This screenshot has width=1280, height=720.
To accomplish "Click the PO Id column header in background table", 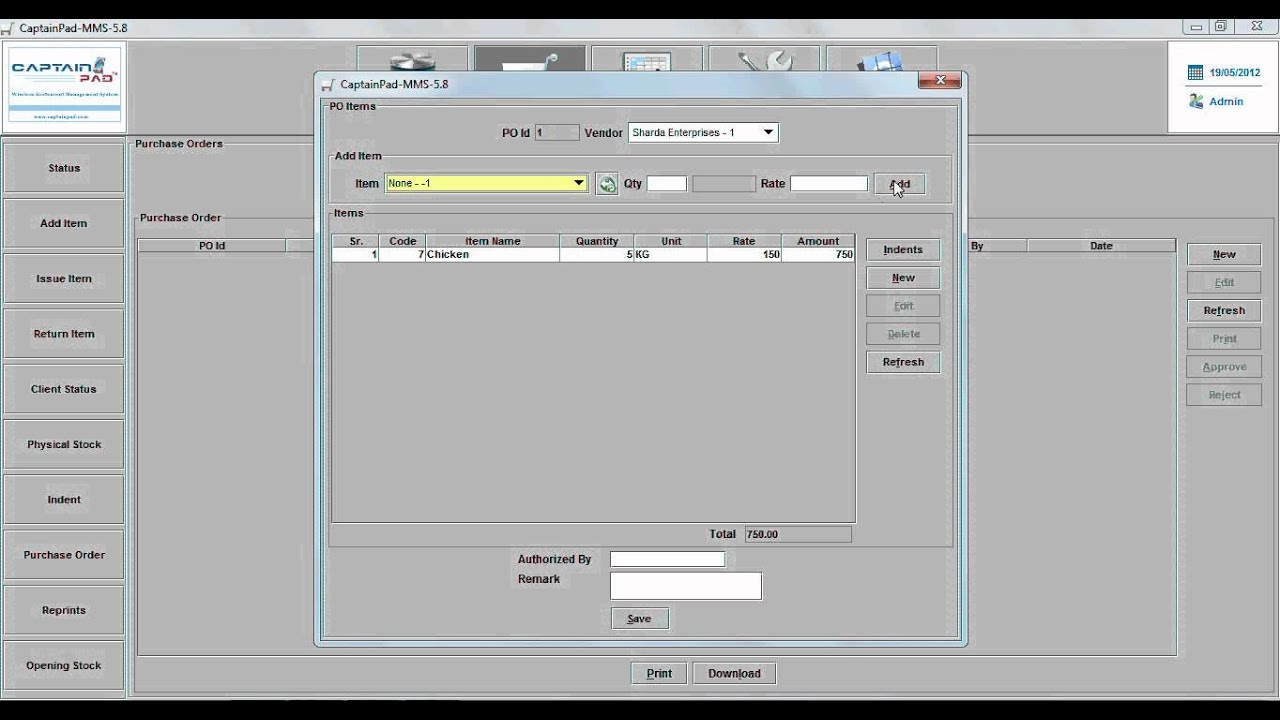I will 212,246.
